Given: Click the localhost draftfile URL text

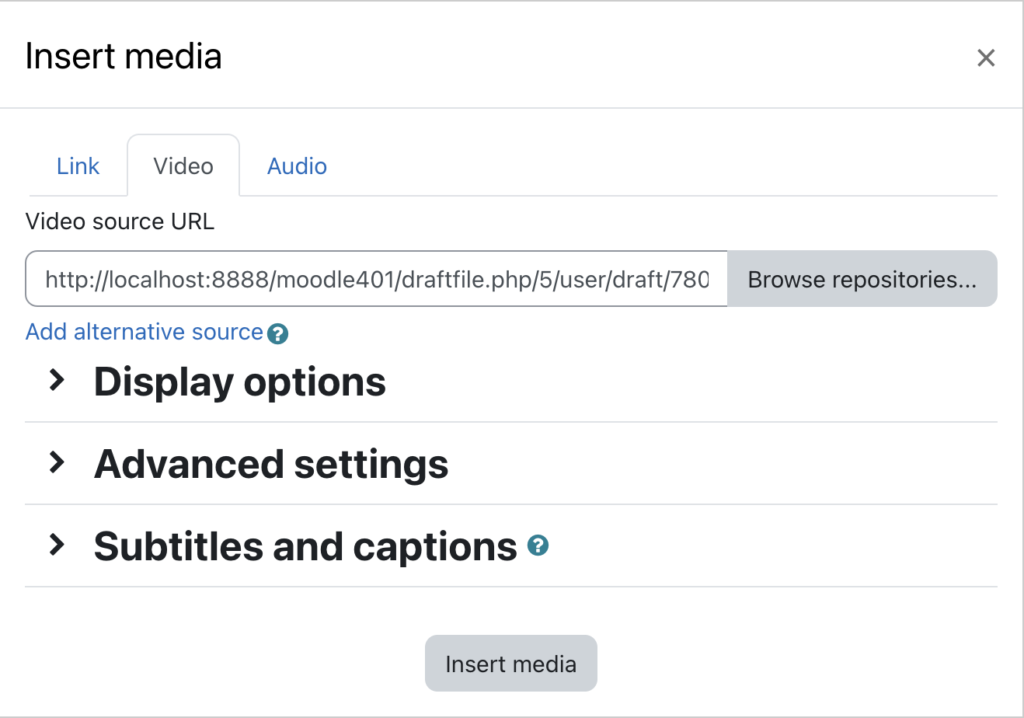Looking at the screenshot, I should (x=377, y=280).
